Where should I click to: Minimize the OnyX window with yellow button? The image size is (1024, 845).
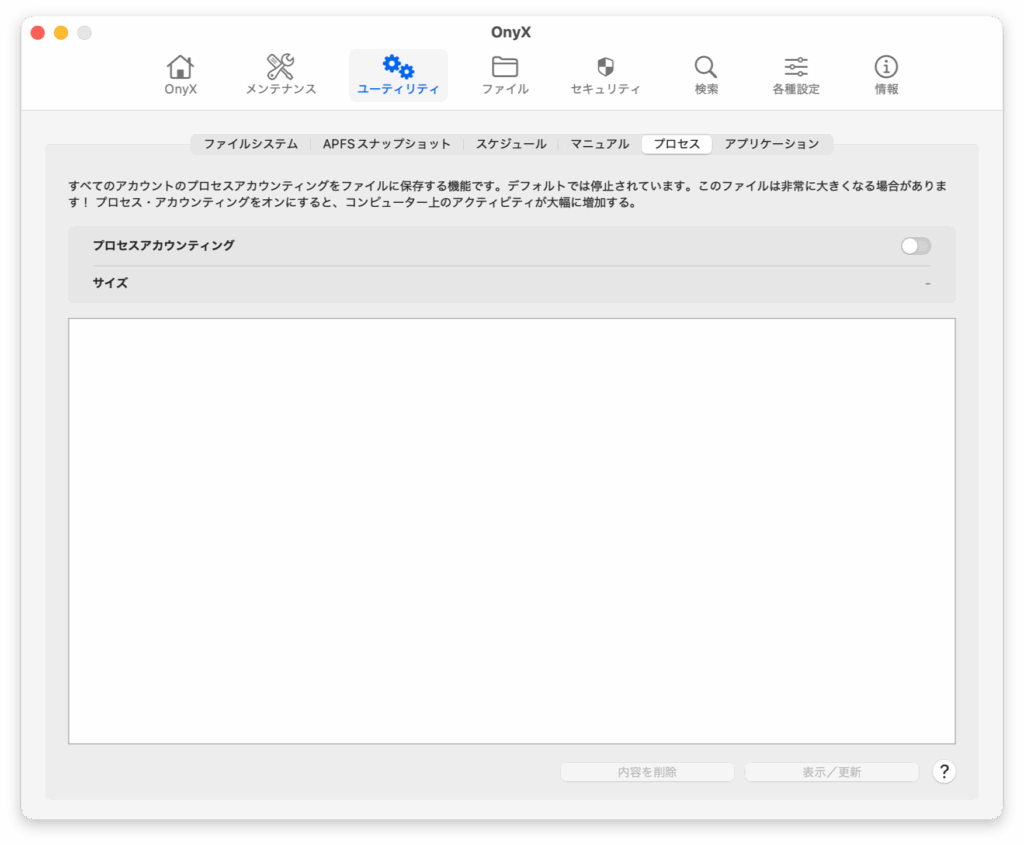pos(61,33)
